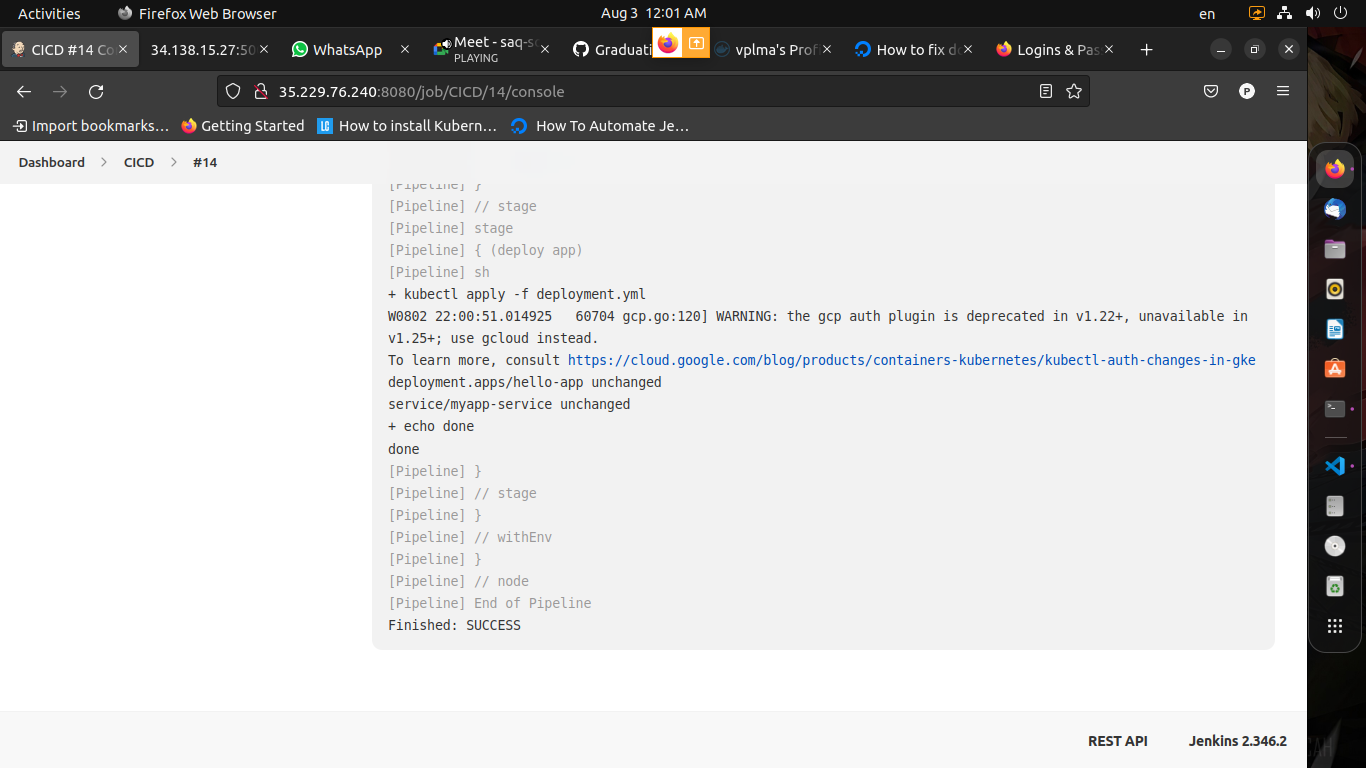Open Ubuntu Software from the dock
This screenshot has width=1366, height=768.
click(1334, 368)
